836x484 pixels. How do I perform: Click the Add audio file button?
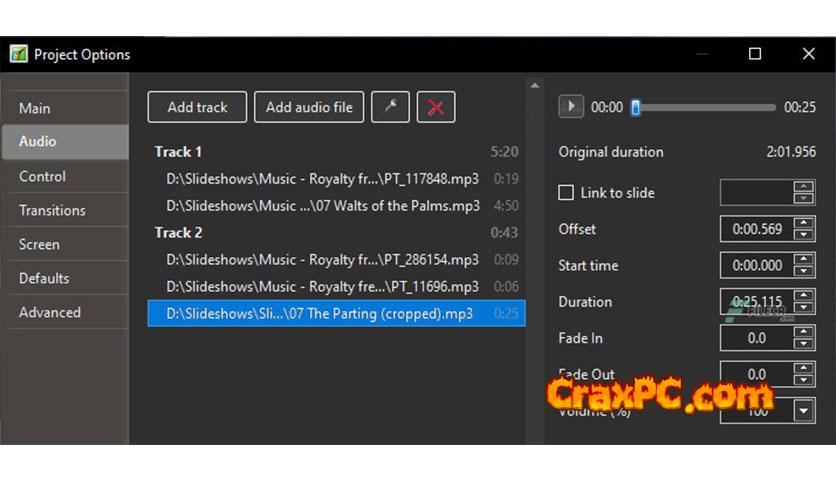[x=309, y=107]
